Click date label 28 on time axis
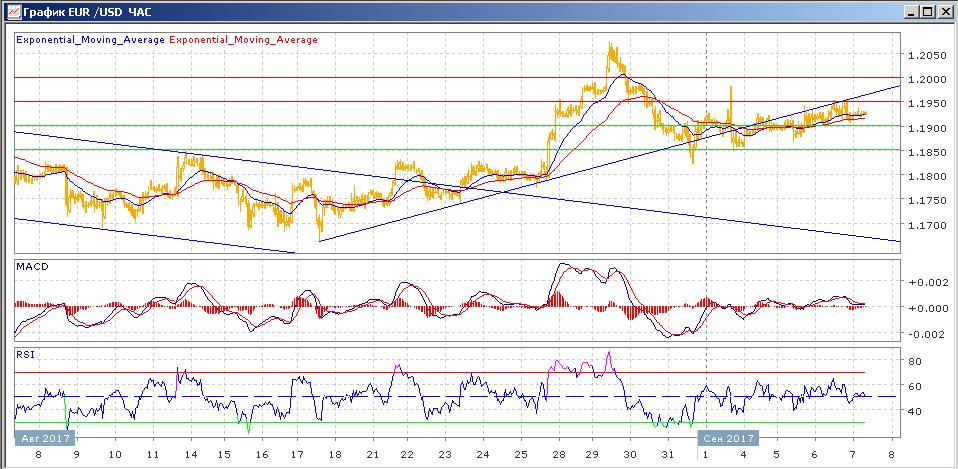Viewport: 958px width, 469px height. point(558,455)
